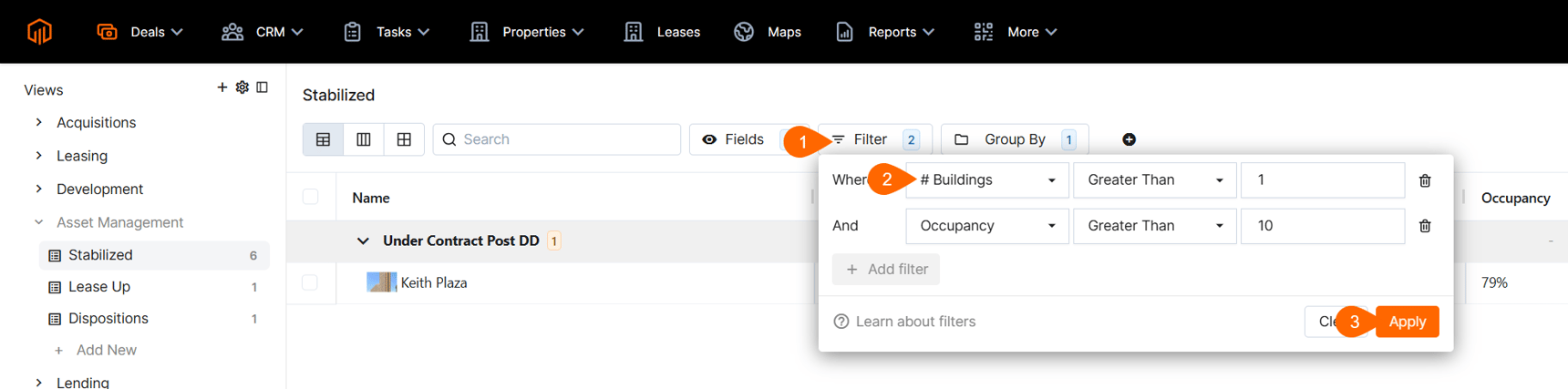Collapse the Asset Management group
Viewport: 1568px width, 389px height.
point(38,222)
